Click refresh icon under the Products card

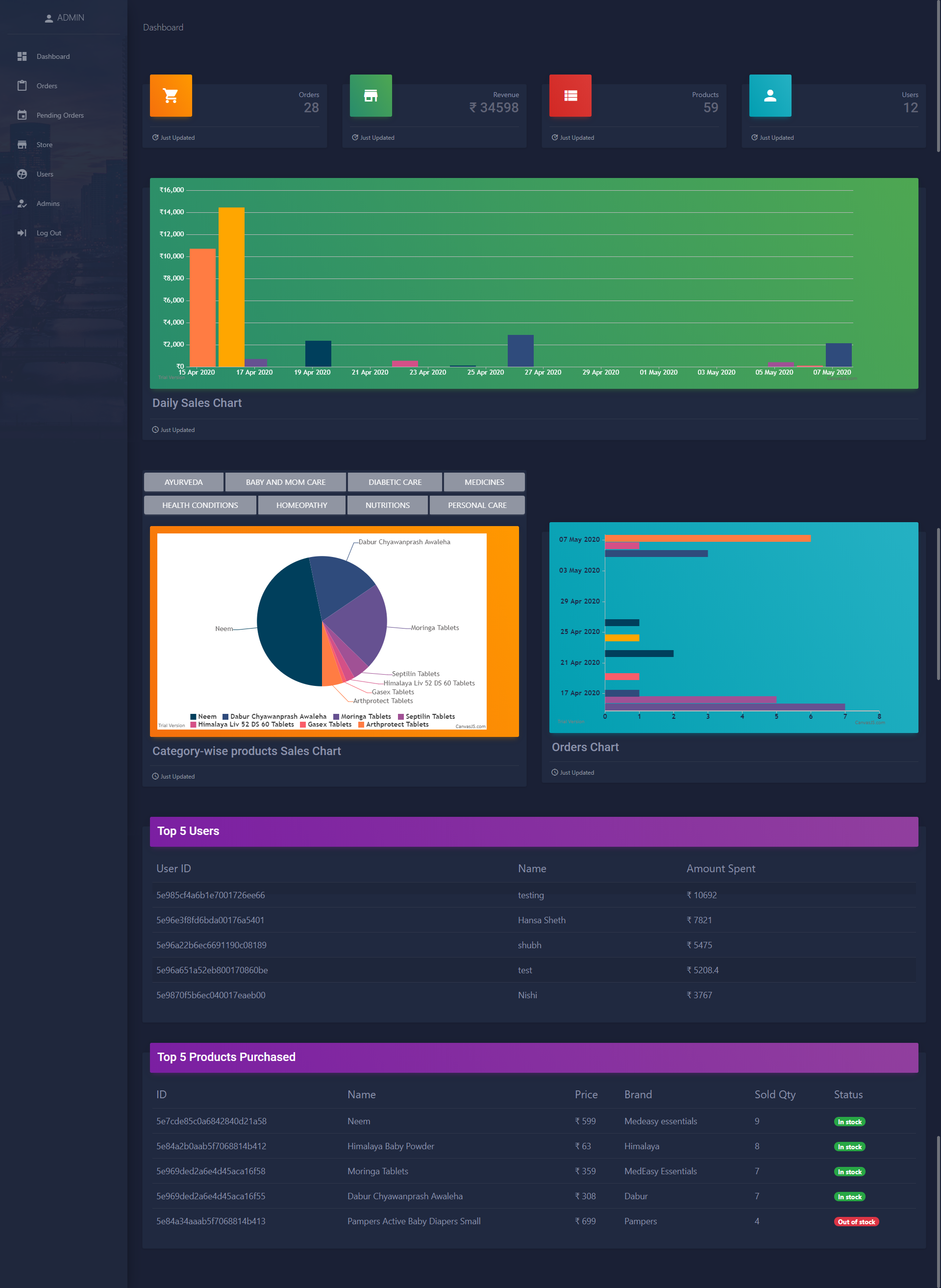(555, 137)
